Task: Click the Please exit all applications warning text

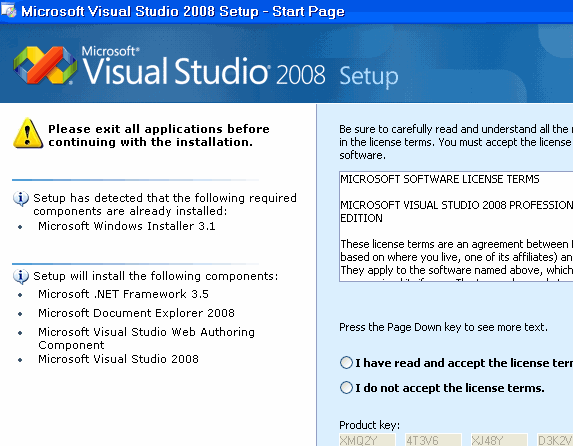Action: (159, 135)
